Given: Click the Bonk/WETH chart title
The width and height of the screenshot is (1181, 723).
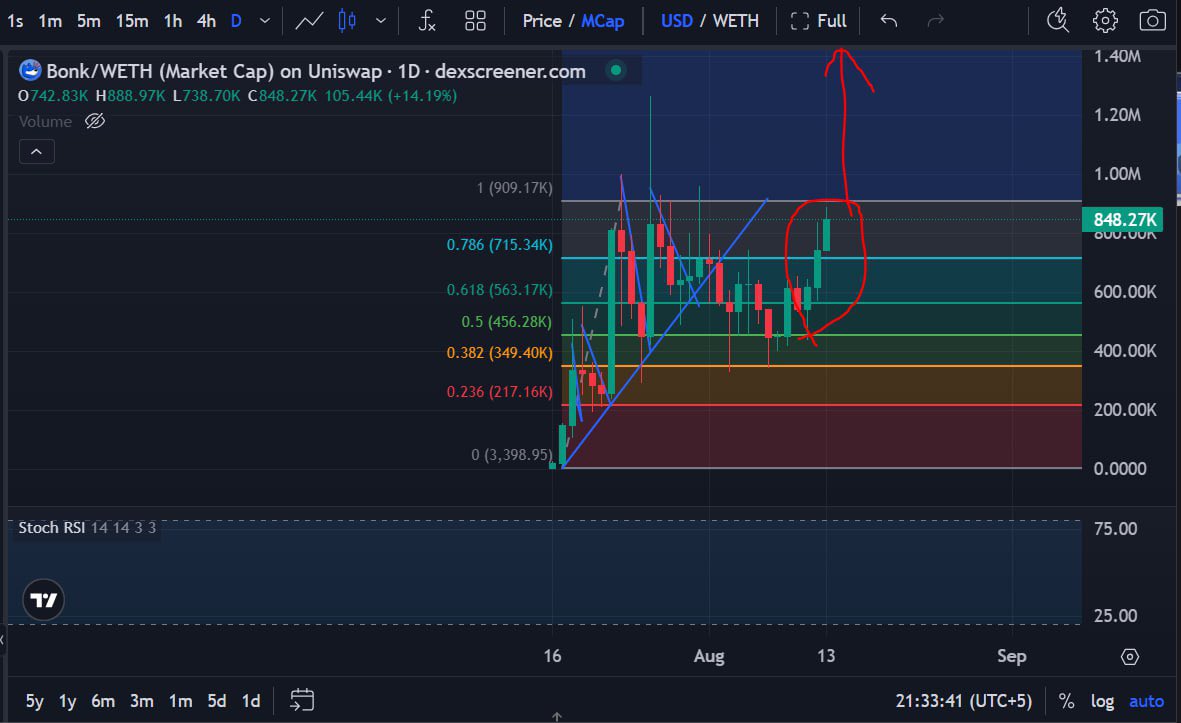Looking at the screenshot, I should 316,72.
